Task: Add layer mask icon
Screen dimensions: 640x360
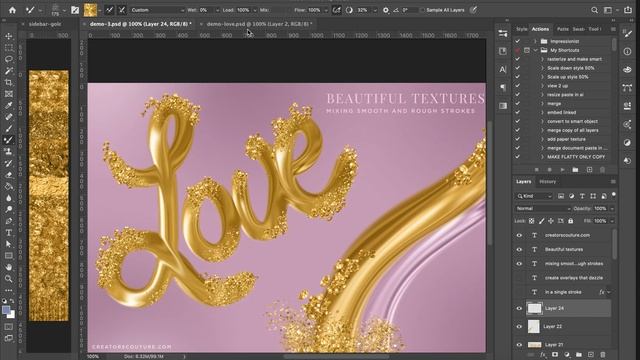Action: pos(555,355)
